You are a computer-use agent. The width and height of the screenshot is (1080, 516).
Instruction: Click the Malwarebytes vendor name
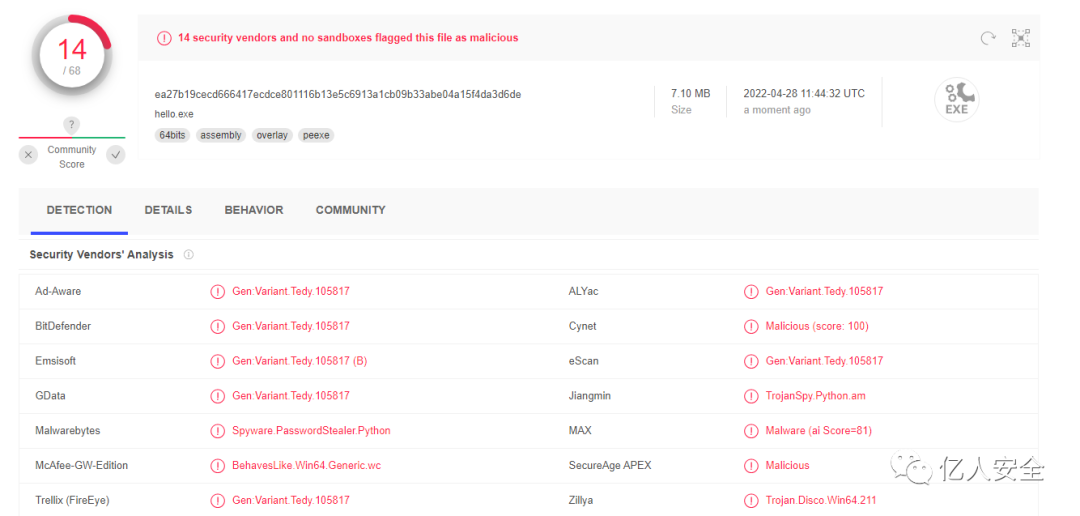tap(68, 431)
